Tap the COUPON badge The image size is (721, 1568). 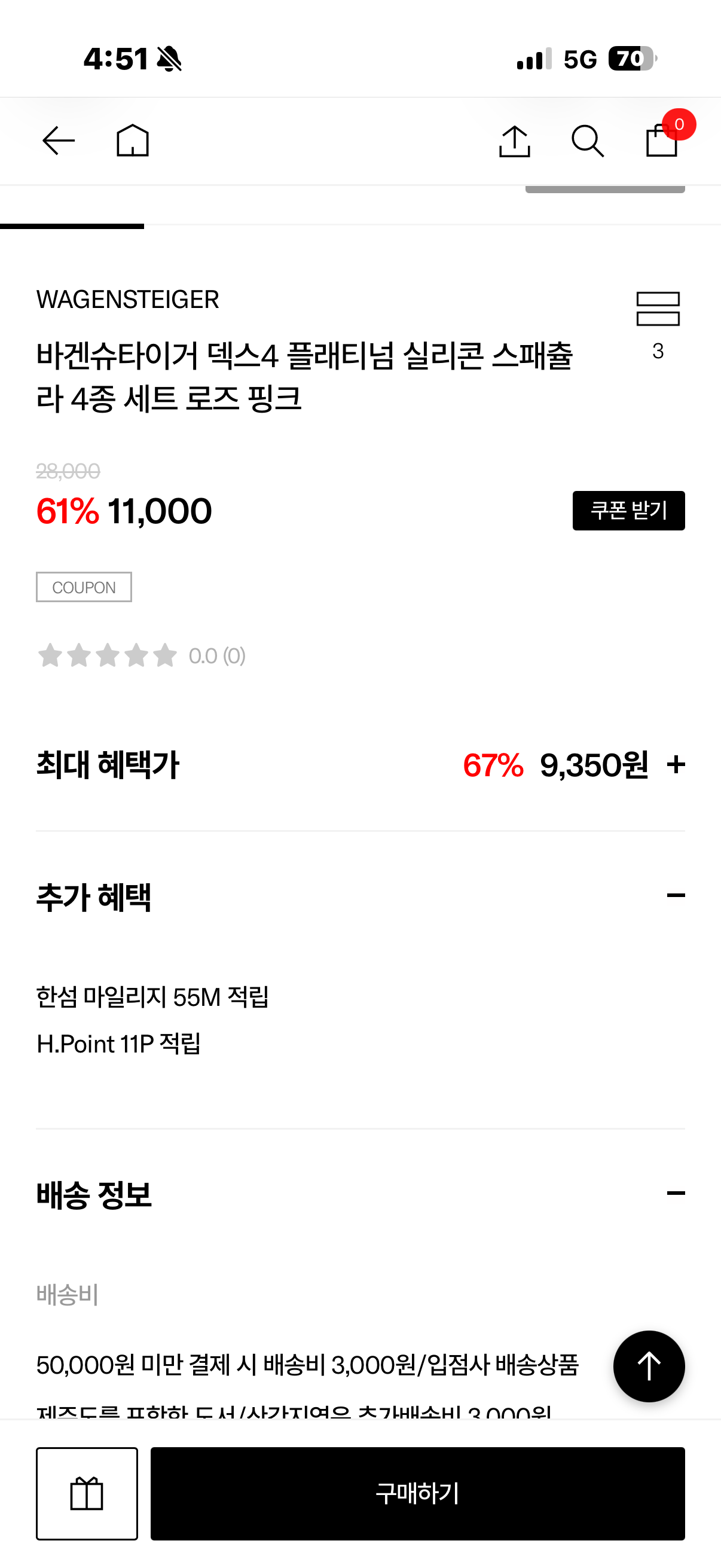coord(84,587)
